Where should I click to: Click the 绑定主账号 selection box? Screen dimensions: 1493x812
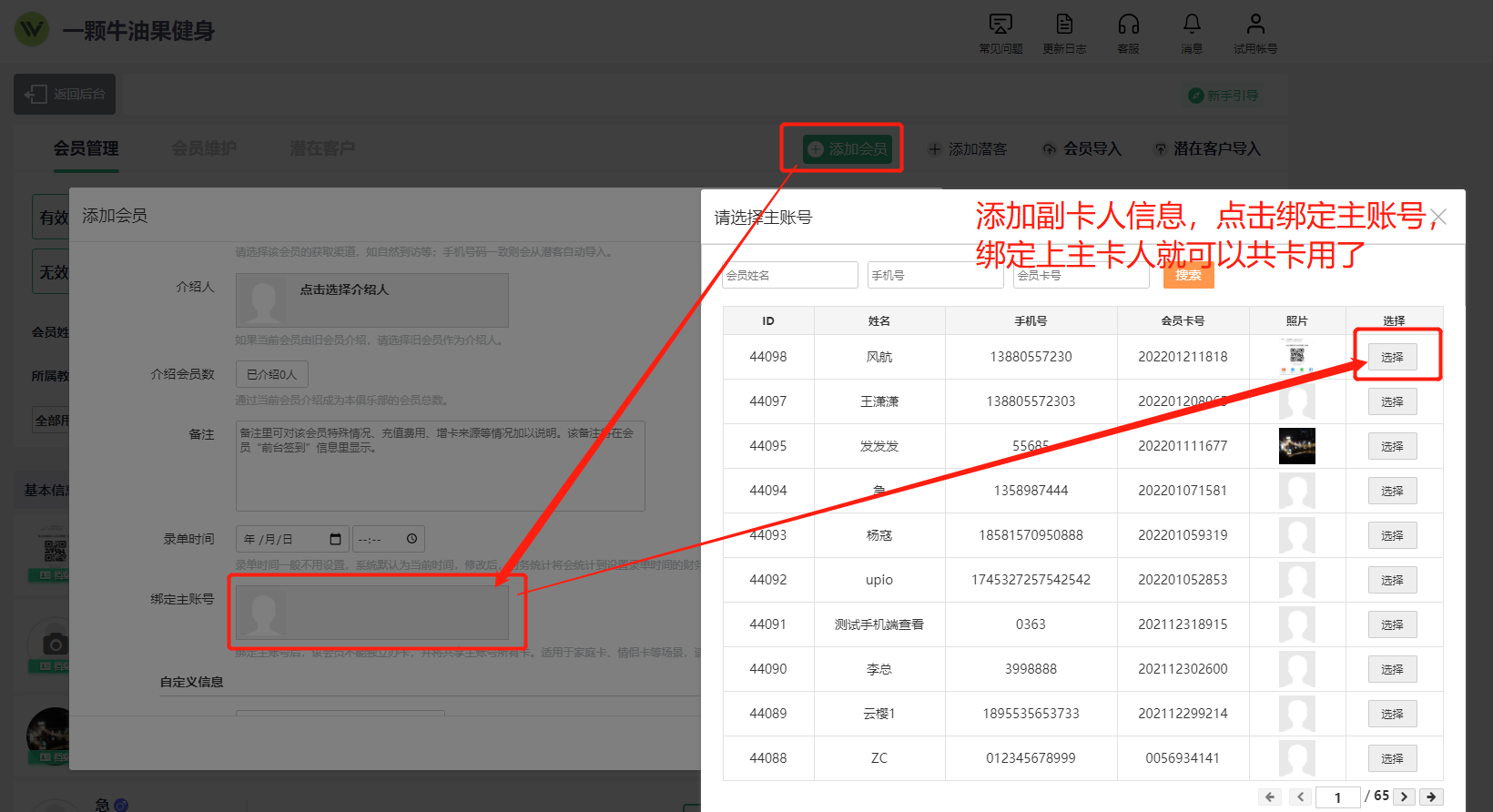click(372, 613)
